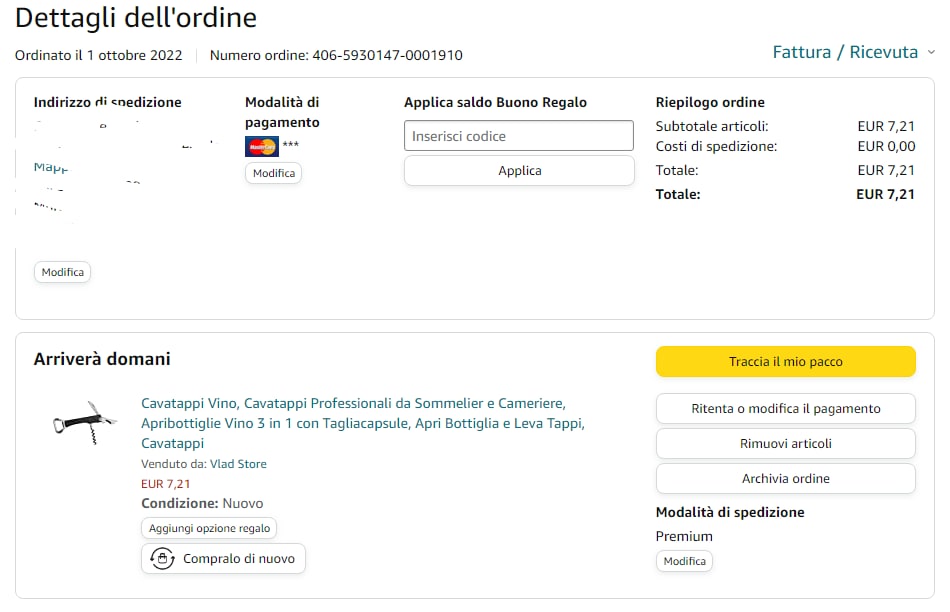Image resolution: width=950 pixels, height=612 pixels.
Task: Expand the Fattura / Ricevuta chevron
Action: [x=931, y=52]
